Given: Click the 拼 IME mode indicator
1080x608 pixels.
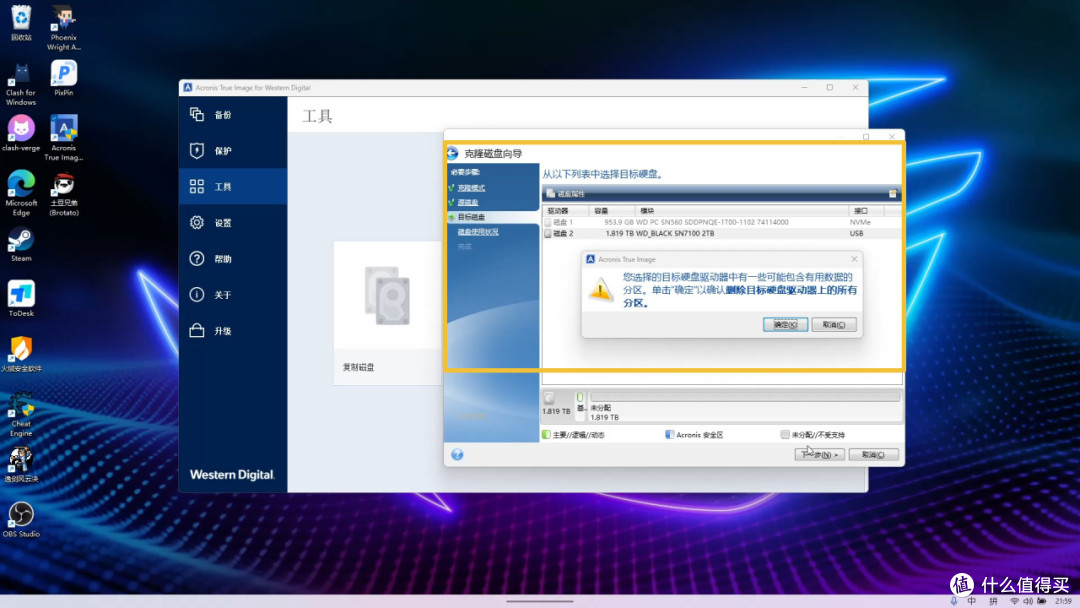Looking at the screenshot, I should pos(993,601).
